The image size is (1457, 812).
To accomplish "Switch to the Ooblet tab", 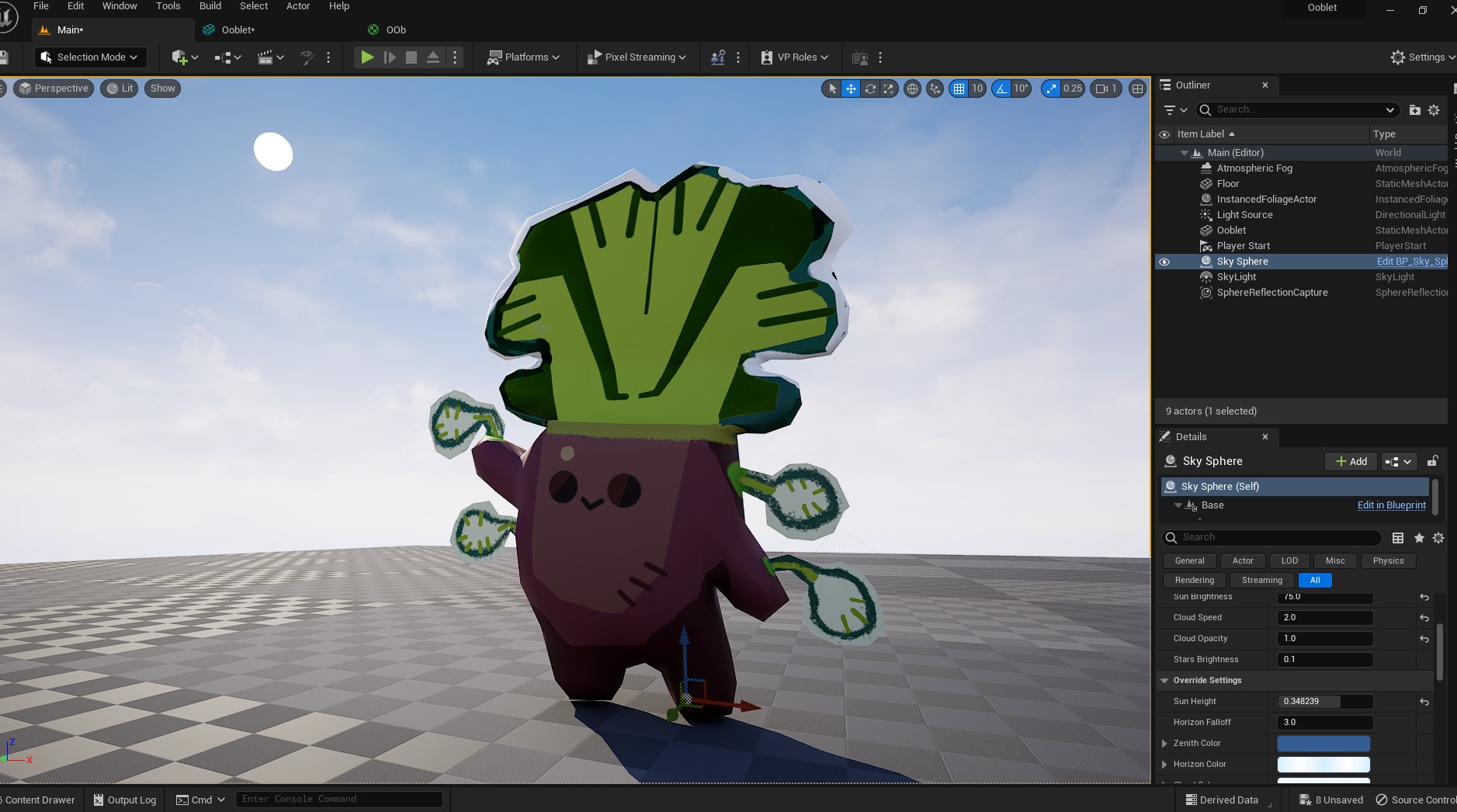I will (238, 30).
